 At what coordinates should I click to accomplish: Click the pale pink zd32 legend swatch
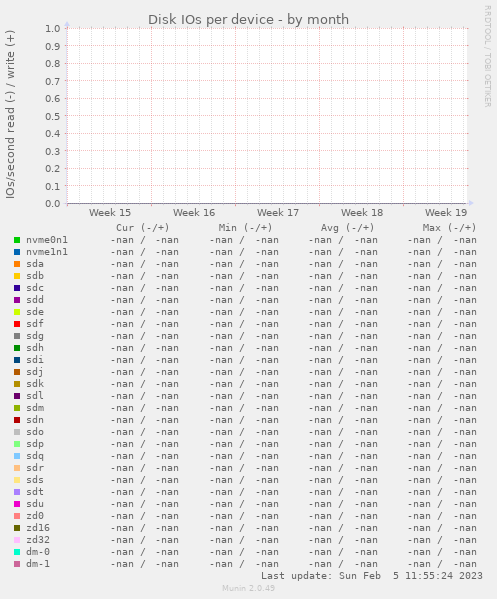click(x=17, y=540)
